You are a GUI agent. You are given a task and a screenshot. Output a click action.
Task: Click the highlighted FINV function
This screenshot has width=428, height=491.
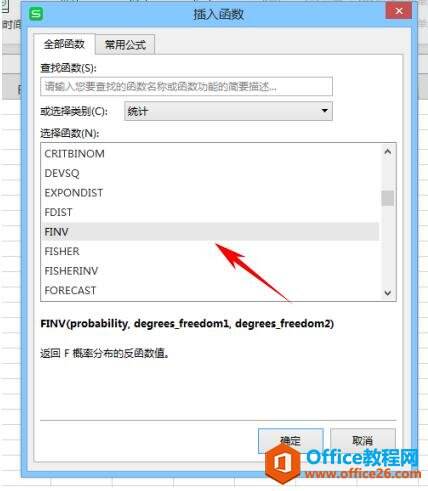click(210, 232)
